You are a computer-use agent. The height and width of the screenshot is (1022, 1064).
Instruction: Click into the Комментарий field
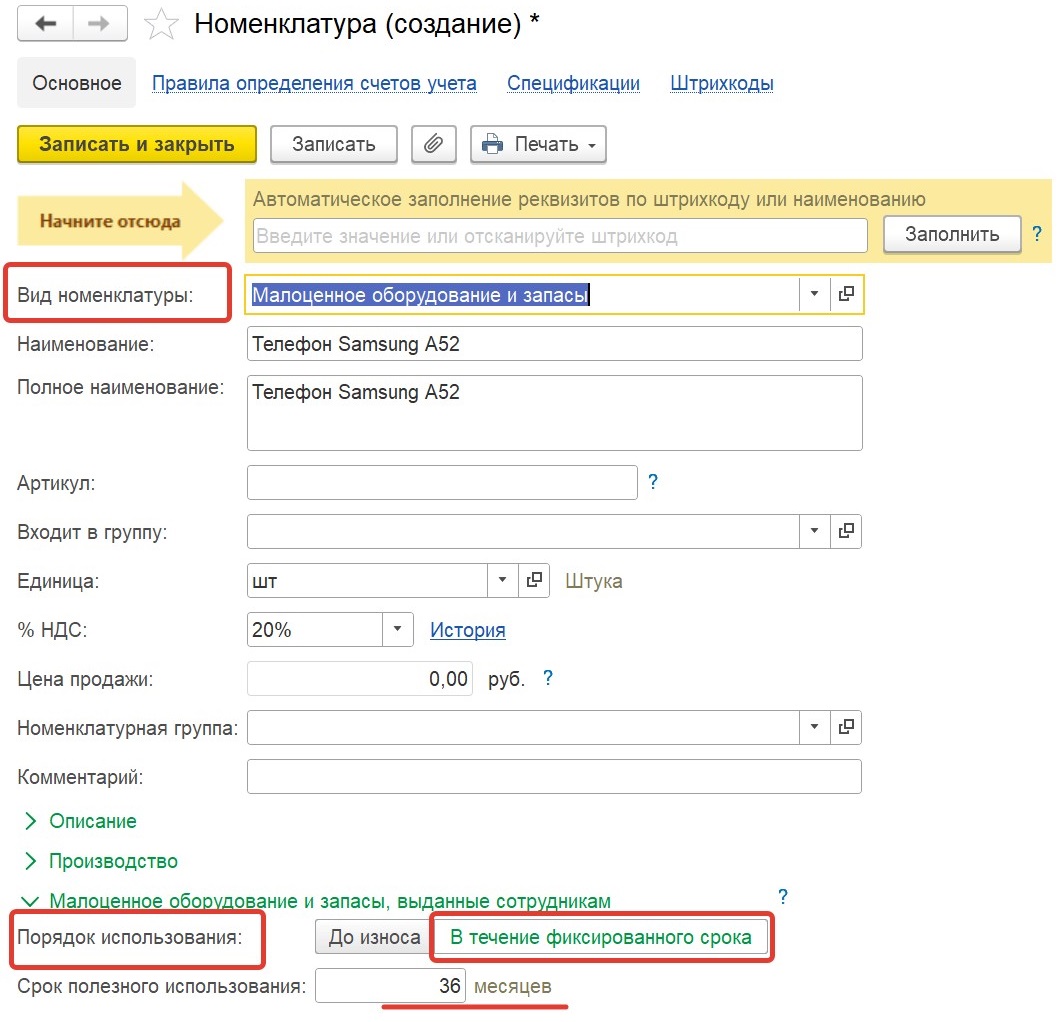point(554,776)
